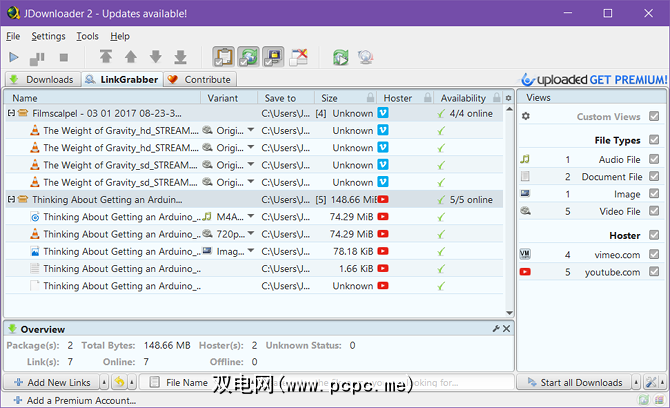Open Imag... variant dropdown
The width and height of the screenshot is (670, 408).
[x=251, y=251]
